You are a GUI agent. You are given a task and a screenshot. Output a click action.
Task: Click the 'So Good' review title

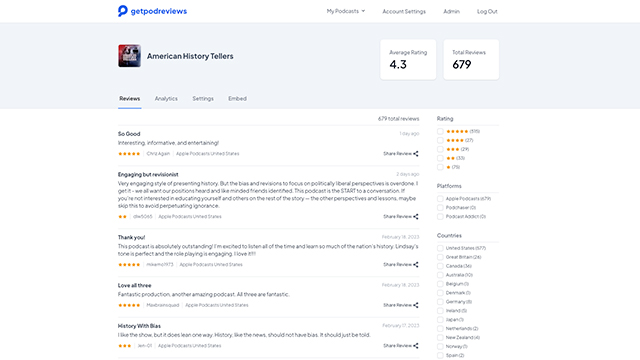pyautogui.click(x=129, y=134)
